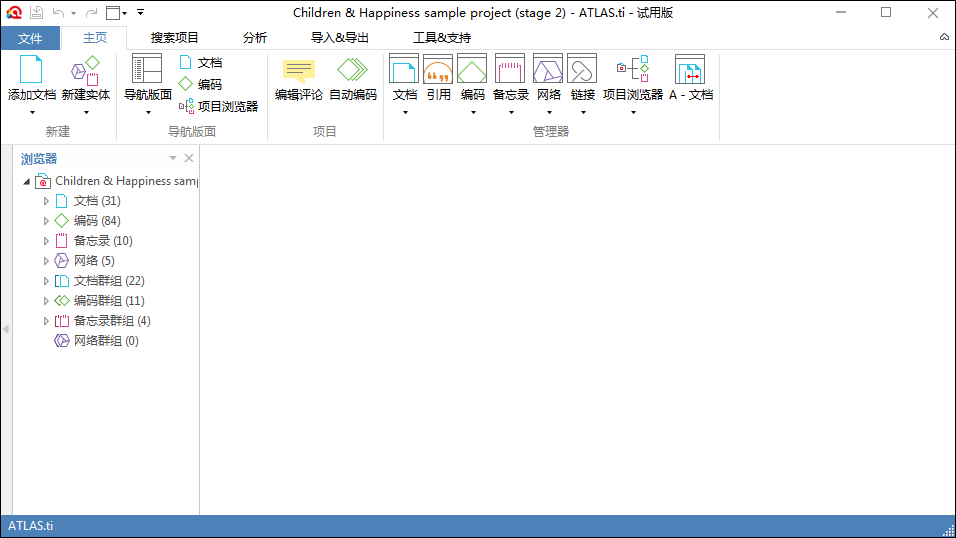Click the left panel collapse arrow handle
Screen dimensions: 956x538
[6, 329]
